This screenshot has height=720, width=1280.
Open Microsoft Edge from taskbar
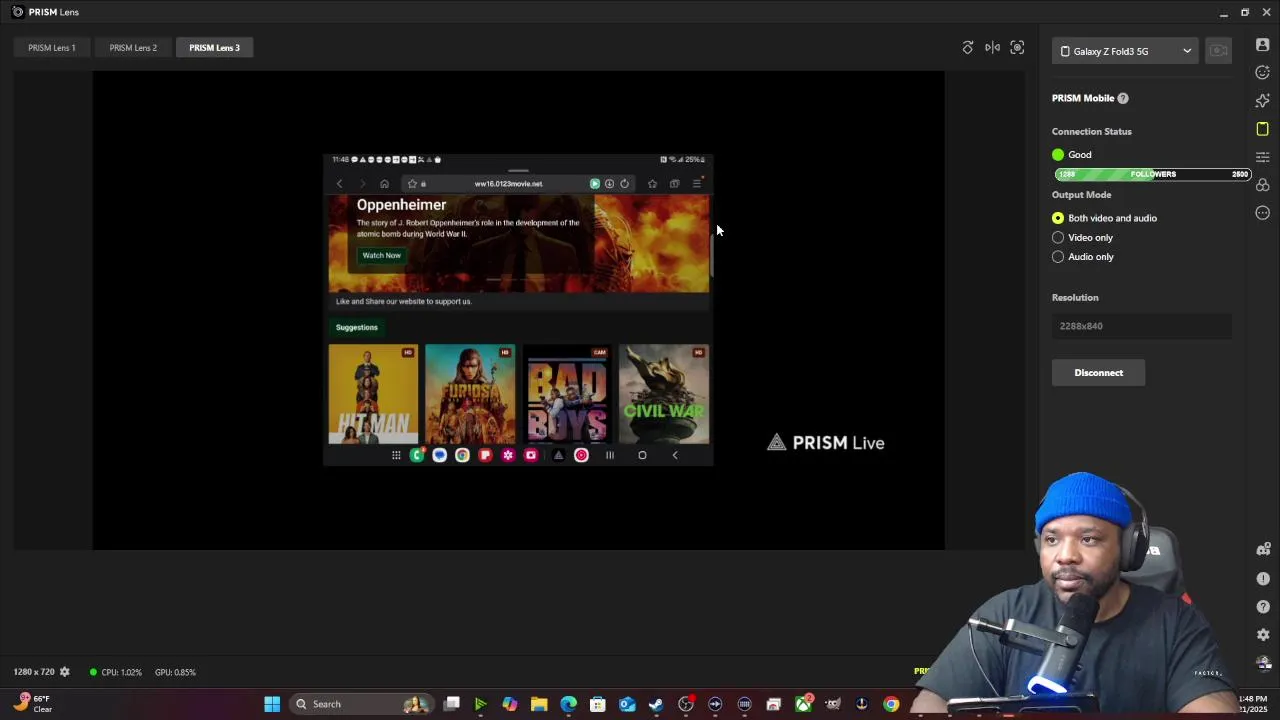(x=568, y=704)
